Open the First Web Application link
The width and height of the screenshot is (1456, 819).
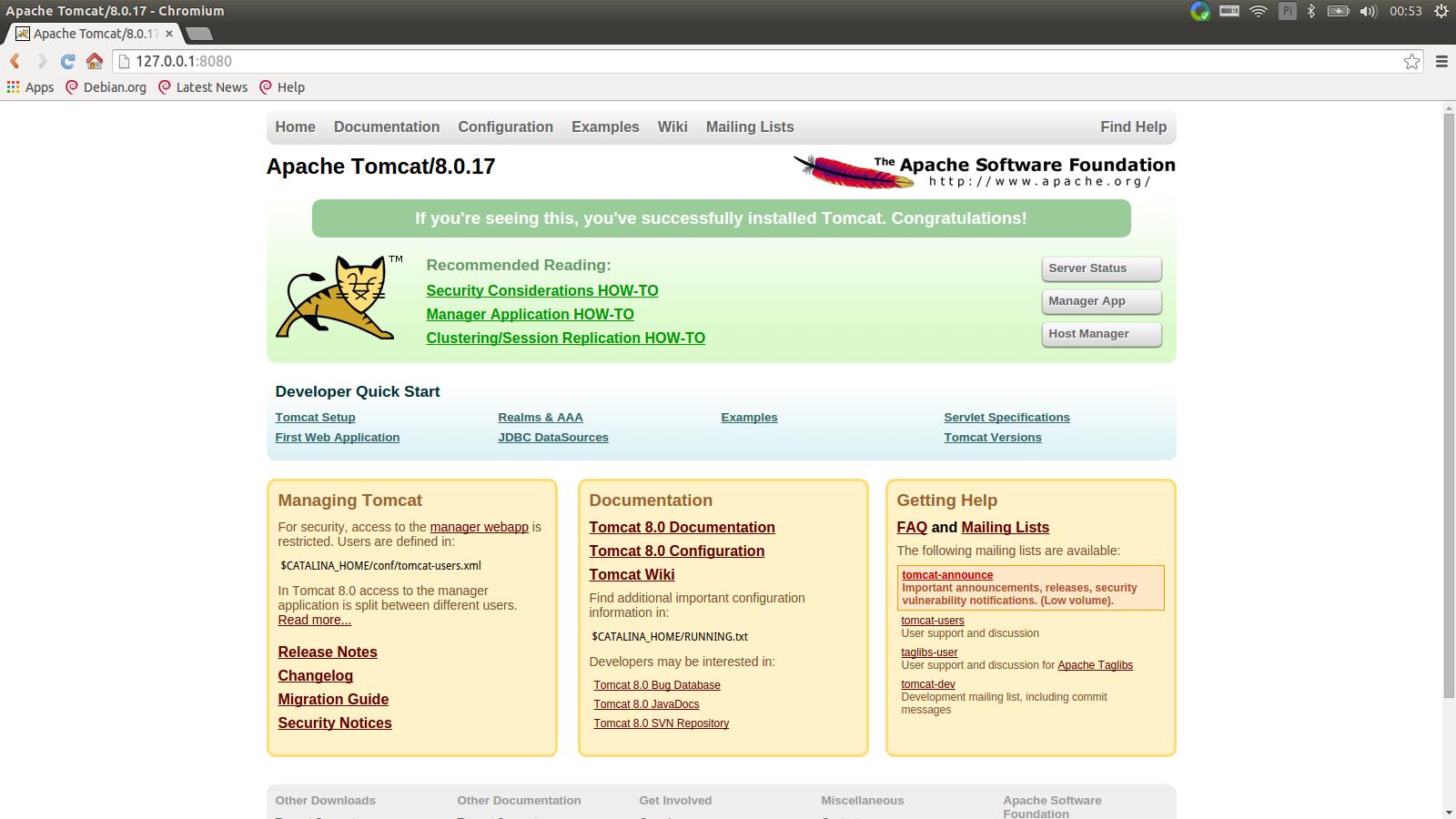337,438
